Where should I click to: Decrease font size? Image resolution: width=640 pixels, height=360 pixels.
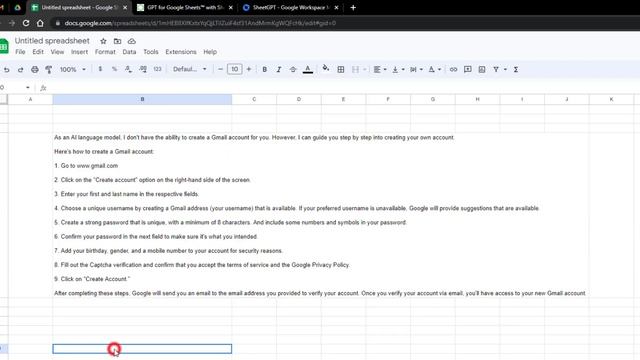pos(220,69)
